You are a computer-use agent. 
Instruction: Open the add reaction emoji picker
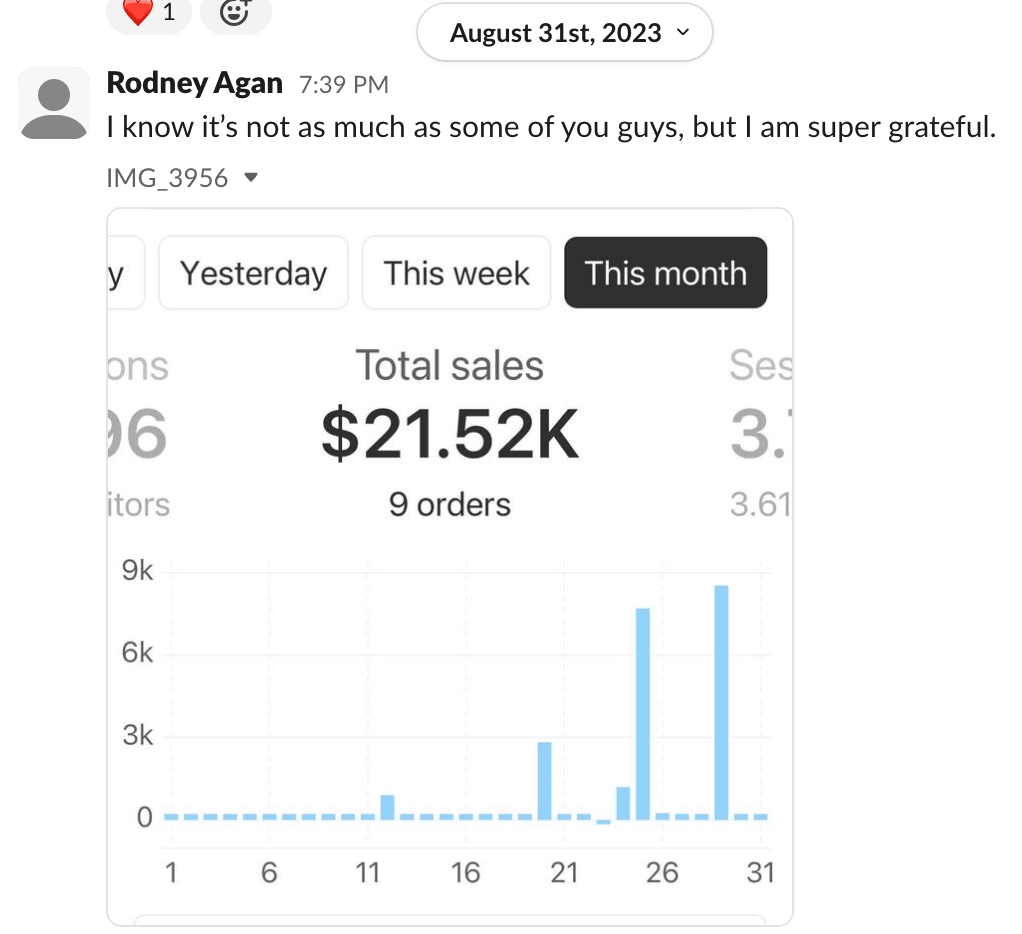click(235, 13)
